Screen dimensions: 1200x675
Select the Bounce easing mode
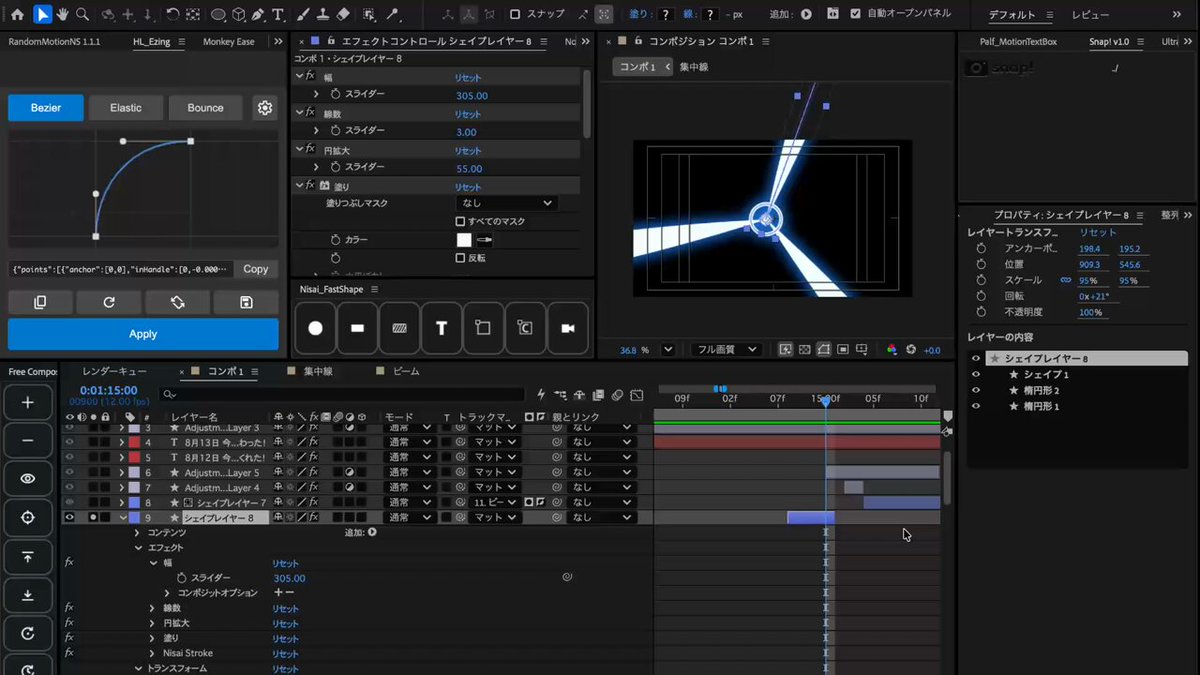(x=205, y=108)
